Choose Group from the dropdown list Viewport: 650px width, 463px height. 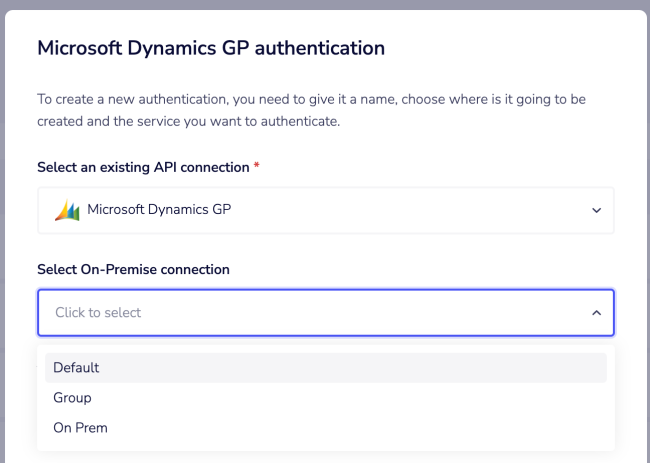72,397
